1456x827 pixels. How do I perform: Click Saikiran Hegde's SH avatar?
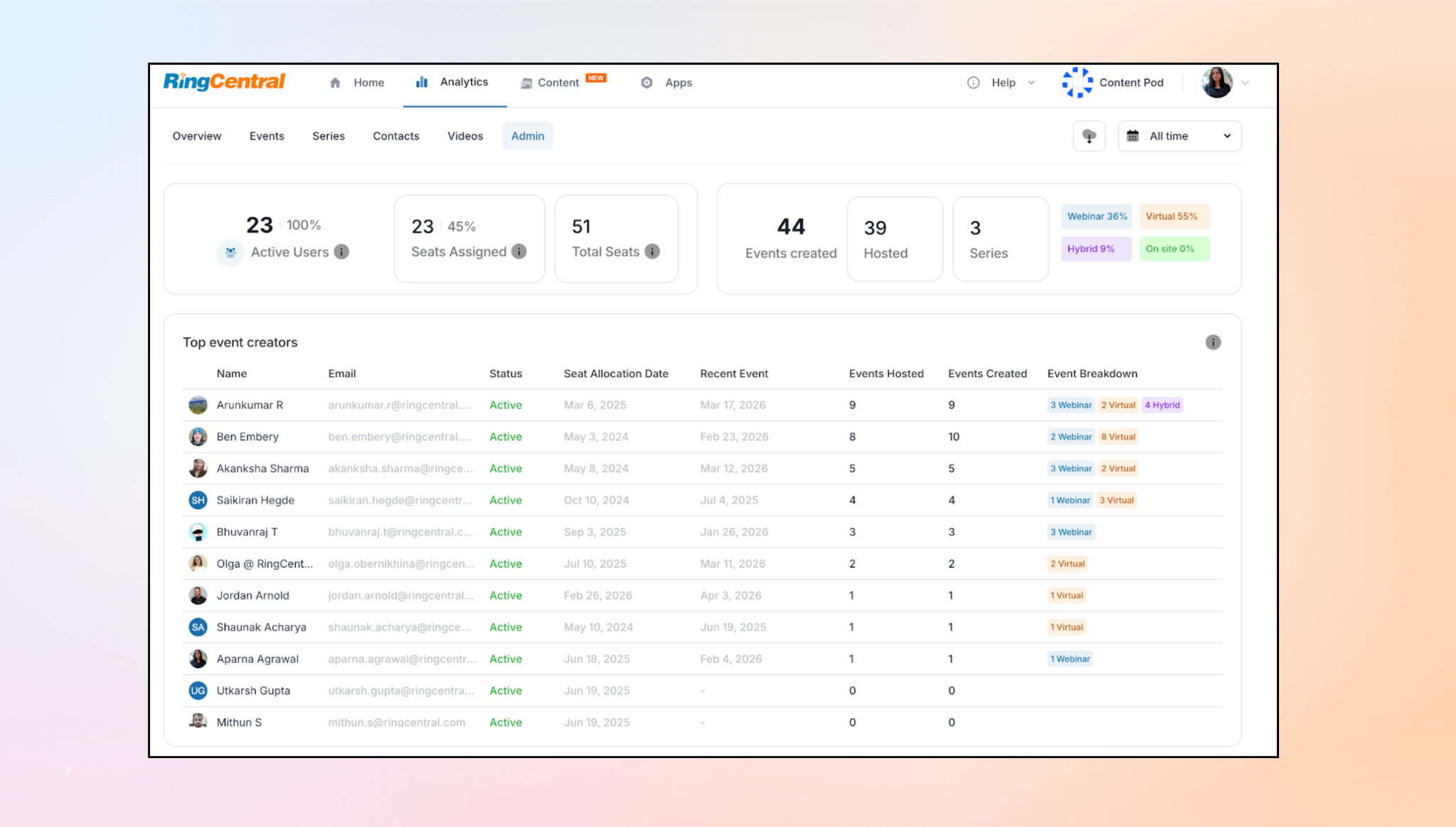[198, 500]
